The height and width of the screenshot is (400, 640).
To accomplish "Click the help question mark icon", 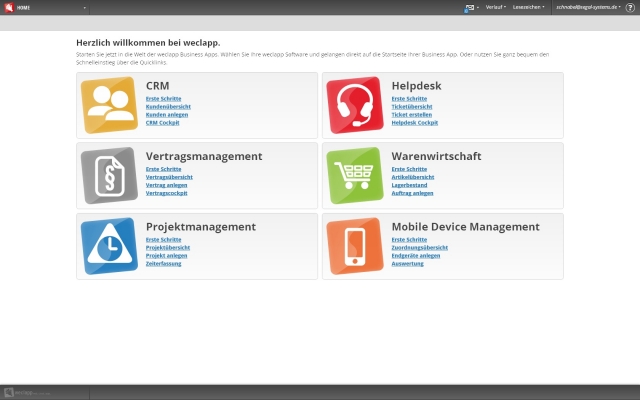I will click(630, 7).
